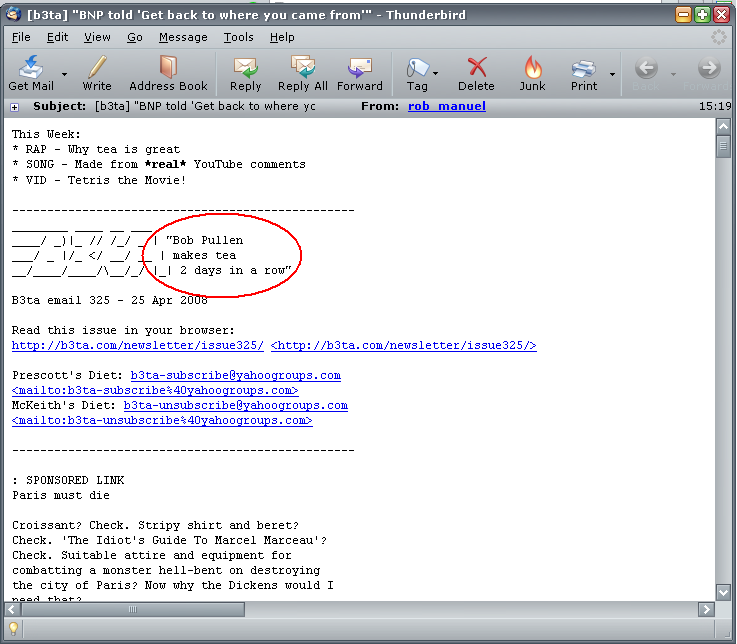Open the Print dropdown arrow
The height and width of the screenshot is (644, 737).
[612, 74]
